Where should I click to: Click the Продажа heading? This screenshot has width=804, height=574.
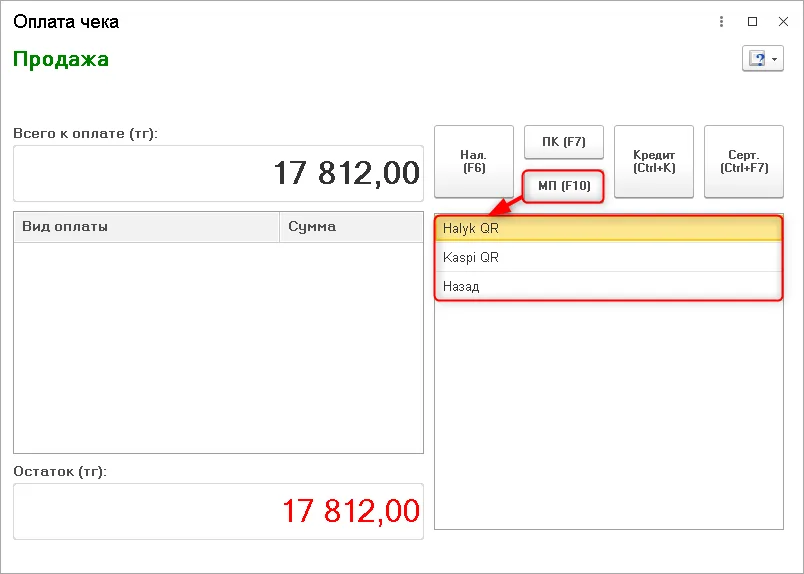(x=61, y=60)
